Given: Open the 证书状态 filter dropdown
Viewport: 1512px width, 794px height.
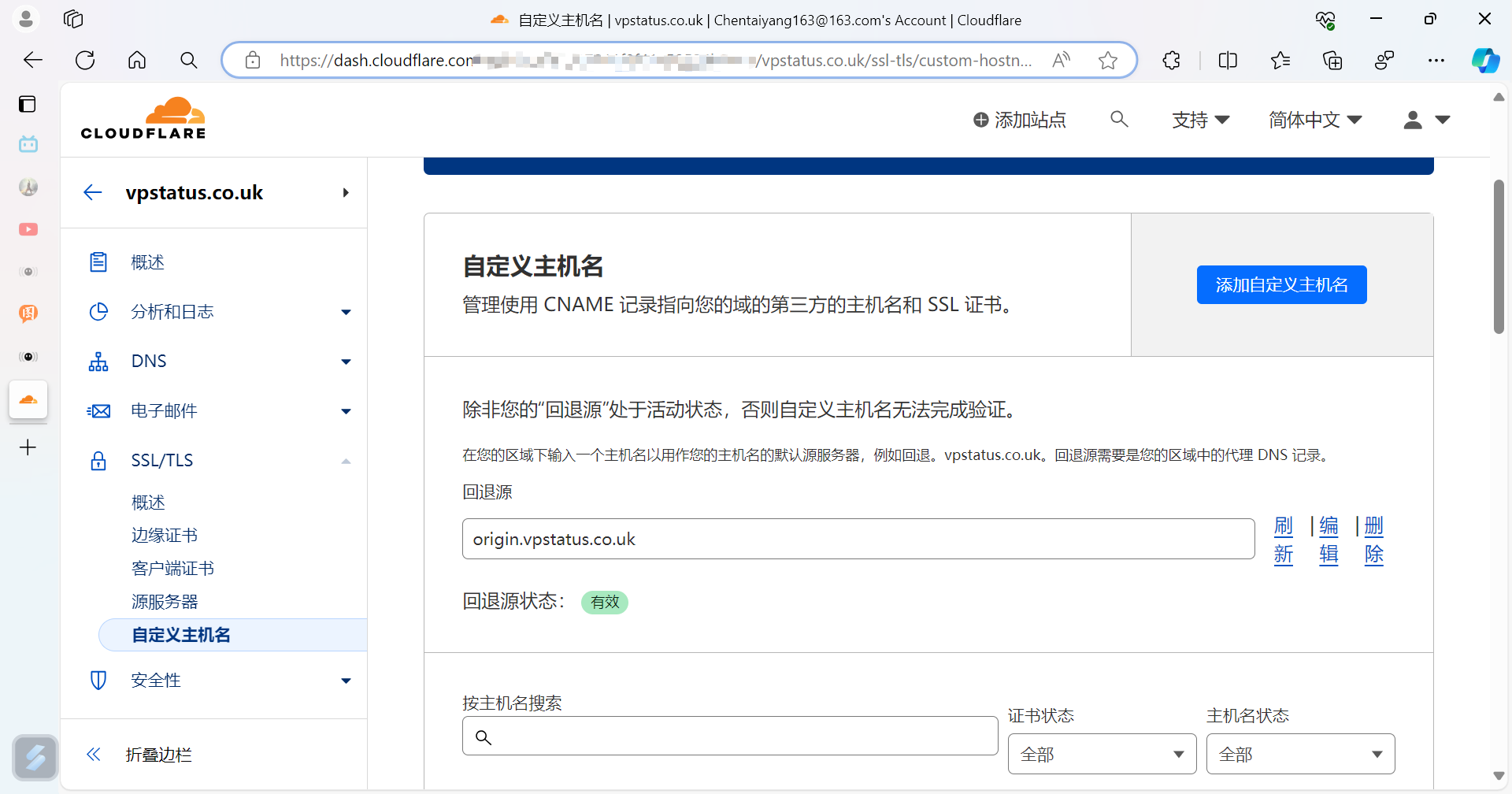Looking at the screenshot, I should [1102, 754].
